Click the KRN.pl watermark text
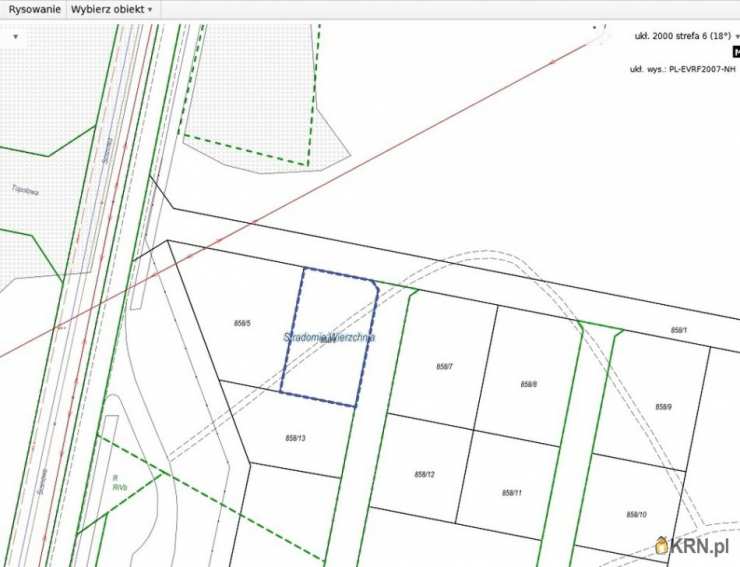The height and width of the screenshot is (567, 740). click(702, 547)
